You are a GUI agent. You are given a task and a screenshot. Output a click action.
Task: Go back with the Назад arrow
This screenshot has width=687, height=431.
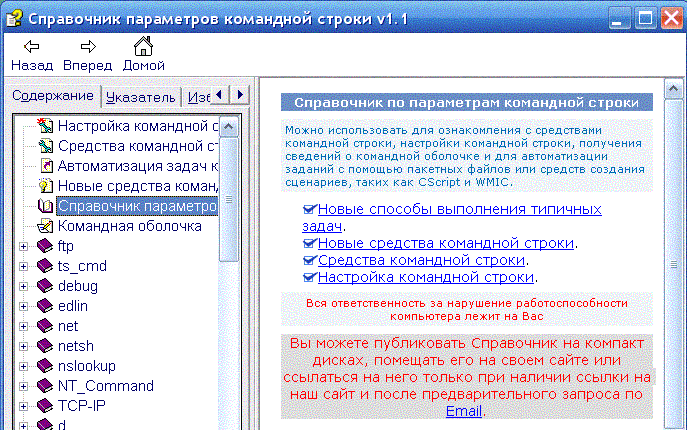point(32,54)
